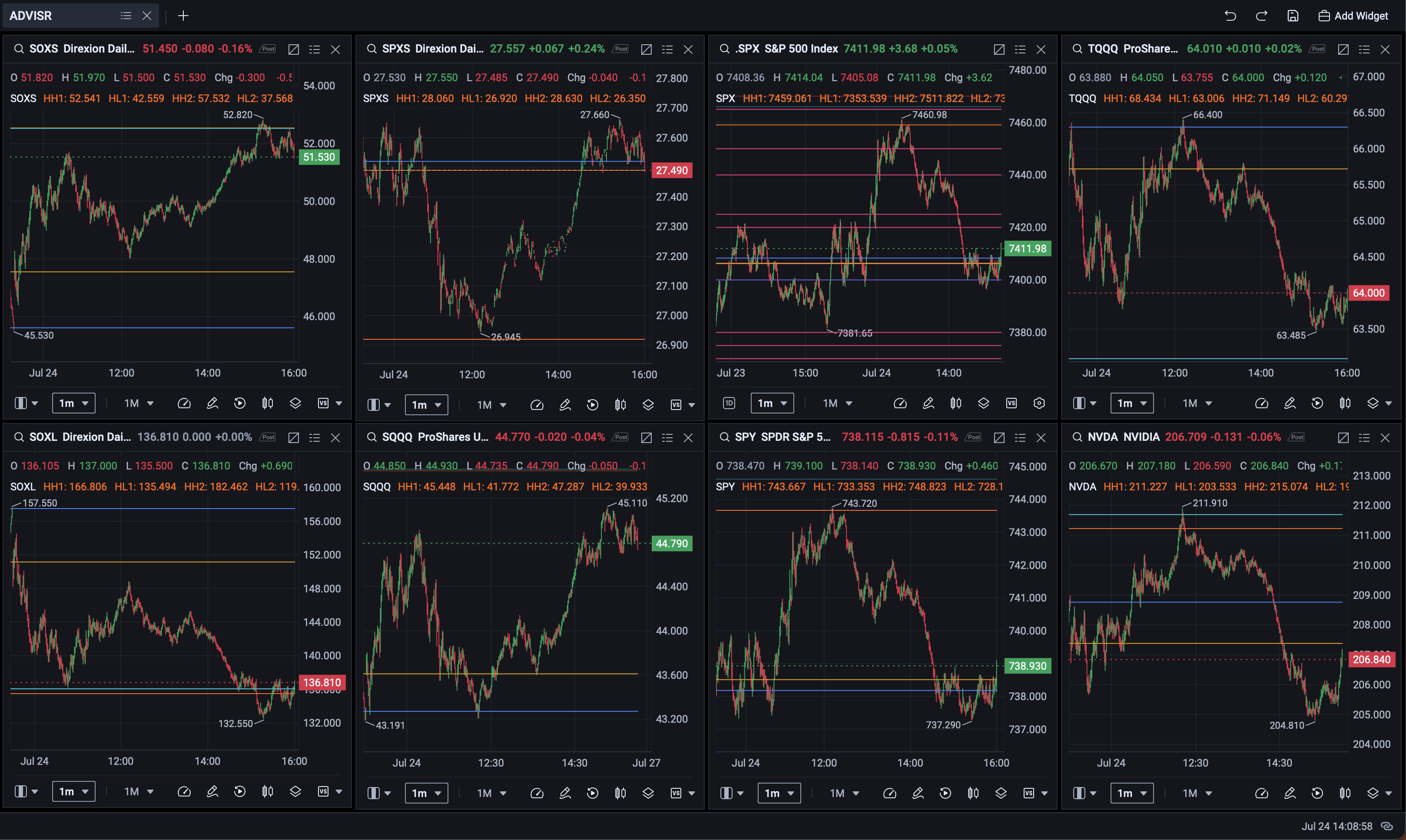Click the 206.840 price label on NVDA
This screenshot has width=1406, height=840.
tap(1371, 659)
